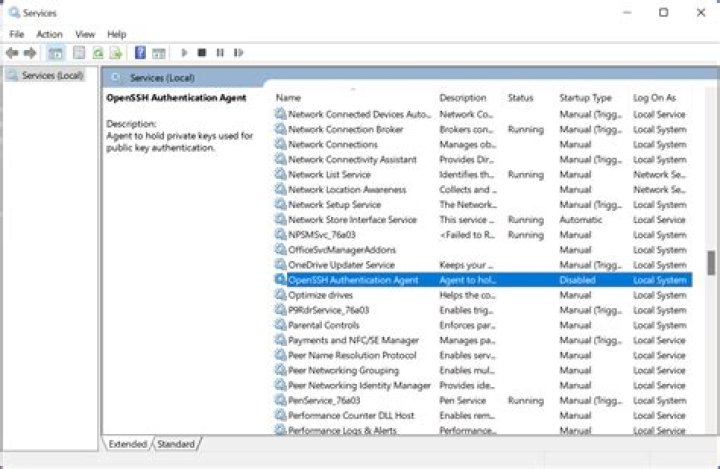This screenshot has height=469, width=720.
Task: Switch to the Standard tab
Action: 176,443
